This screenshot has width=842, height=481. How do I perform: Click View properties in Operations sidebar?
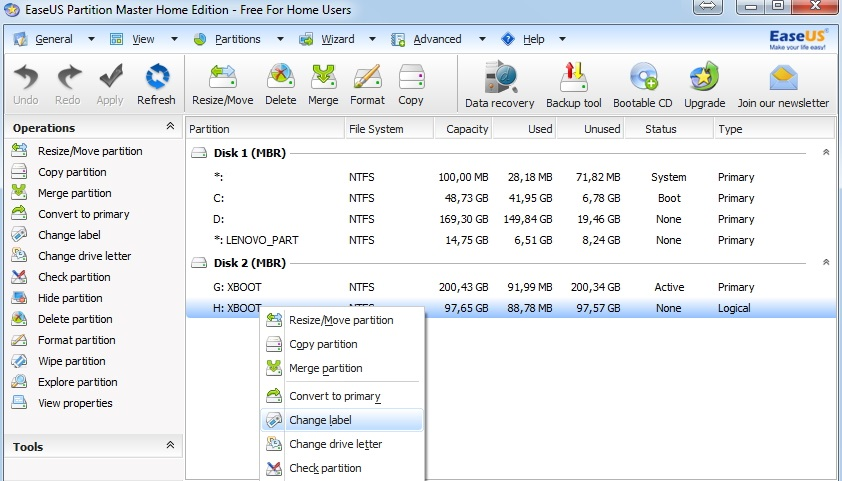pos(75,403)
